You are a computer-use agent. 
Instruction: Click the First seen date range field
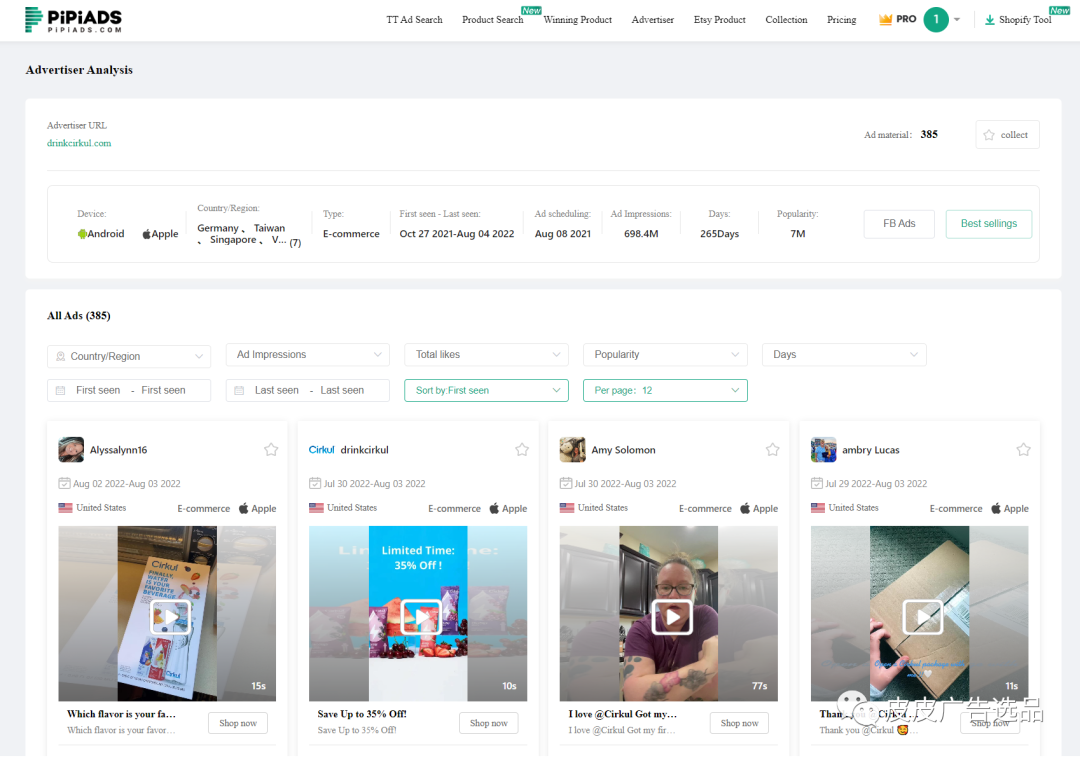[x=129, y=390]
